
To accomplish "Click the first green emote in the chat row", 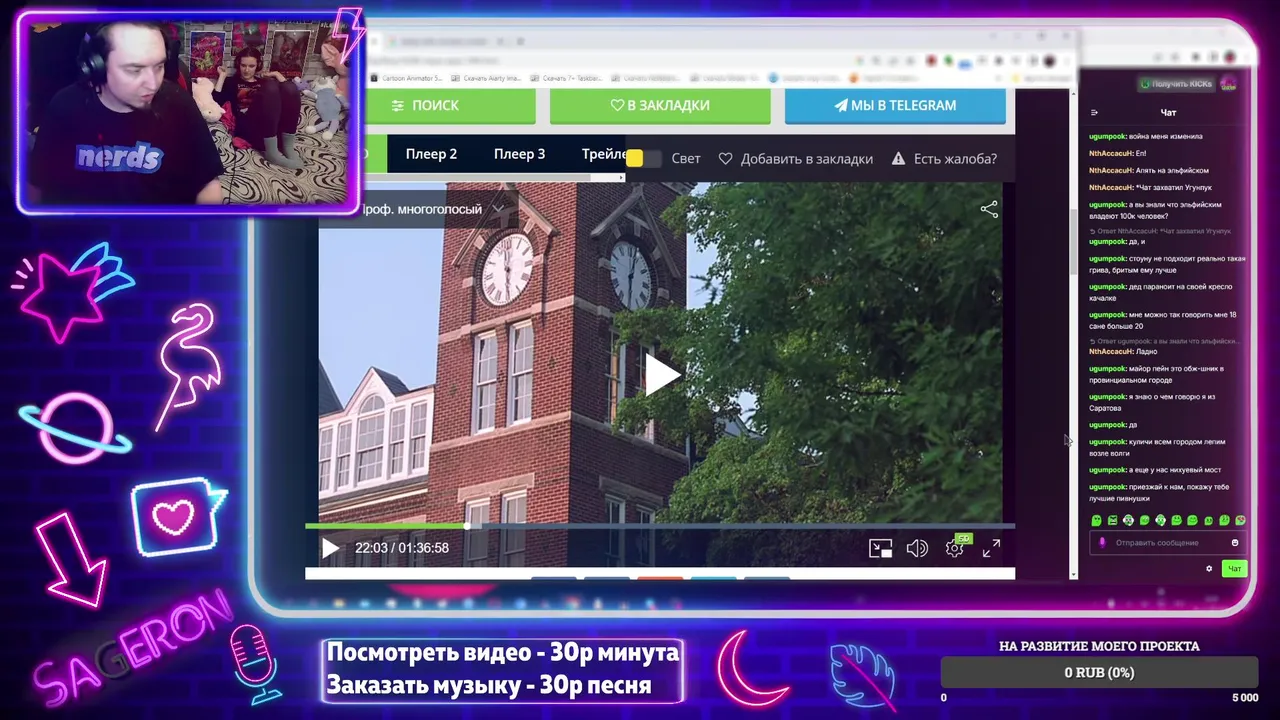I will [1096, 520].
